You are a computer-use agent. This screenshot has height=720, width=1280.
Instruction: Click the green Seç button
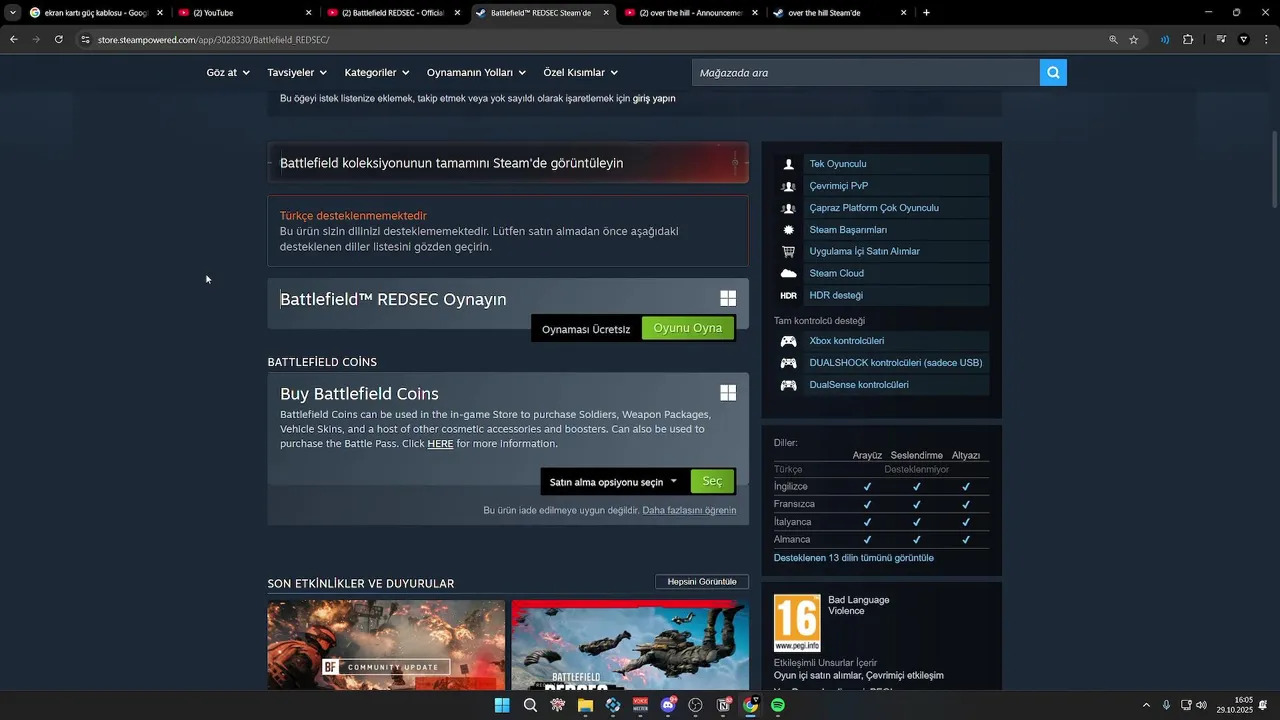click(712, 481)
